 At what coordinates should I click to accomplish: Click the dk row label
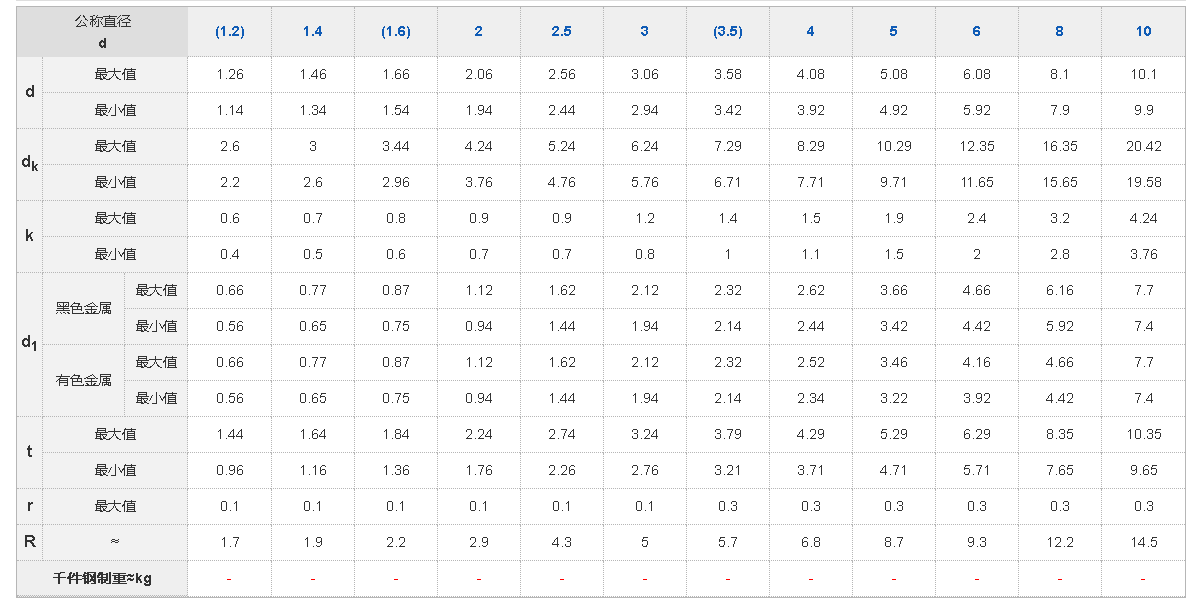[30, 164]
